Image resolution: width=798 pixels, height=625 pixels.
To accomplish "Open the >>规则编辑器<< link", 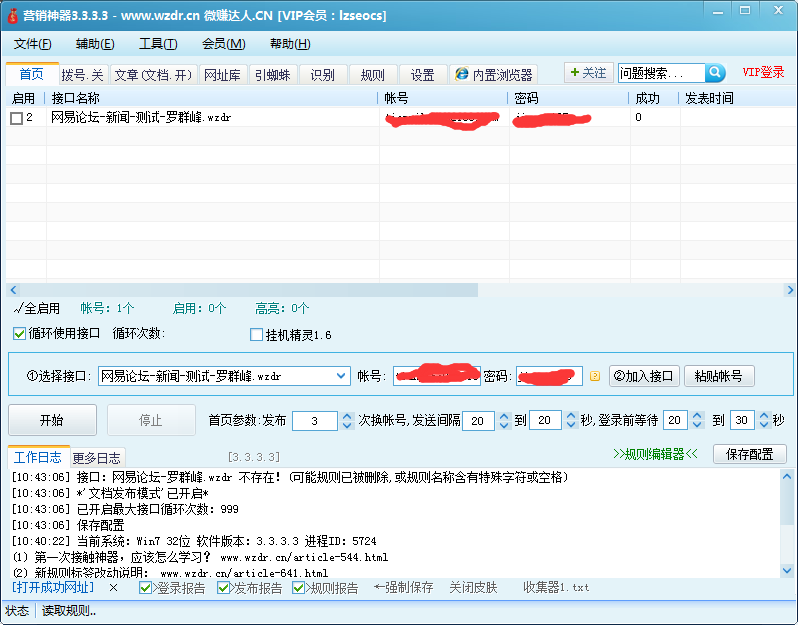I will pos(656,454).
